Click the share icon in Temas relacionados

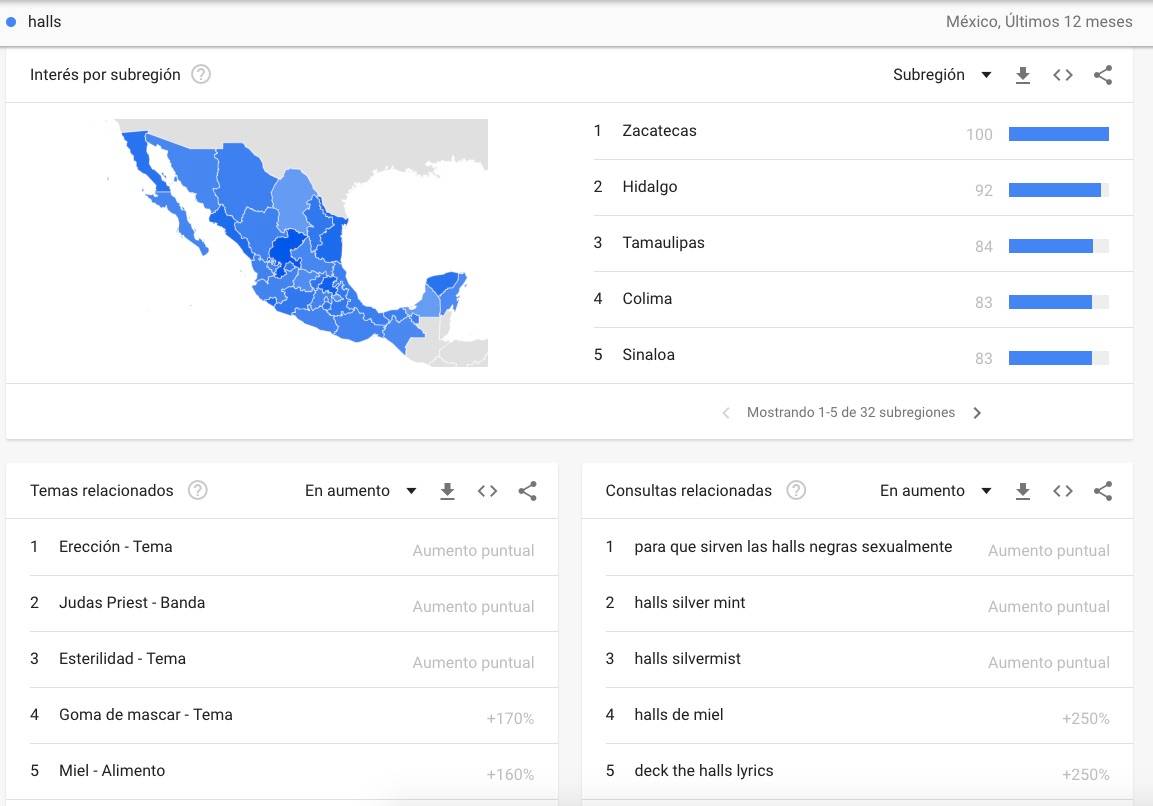[x=527, y=491]
